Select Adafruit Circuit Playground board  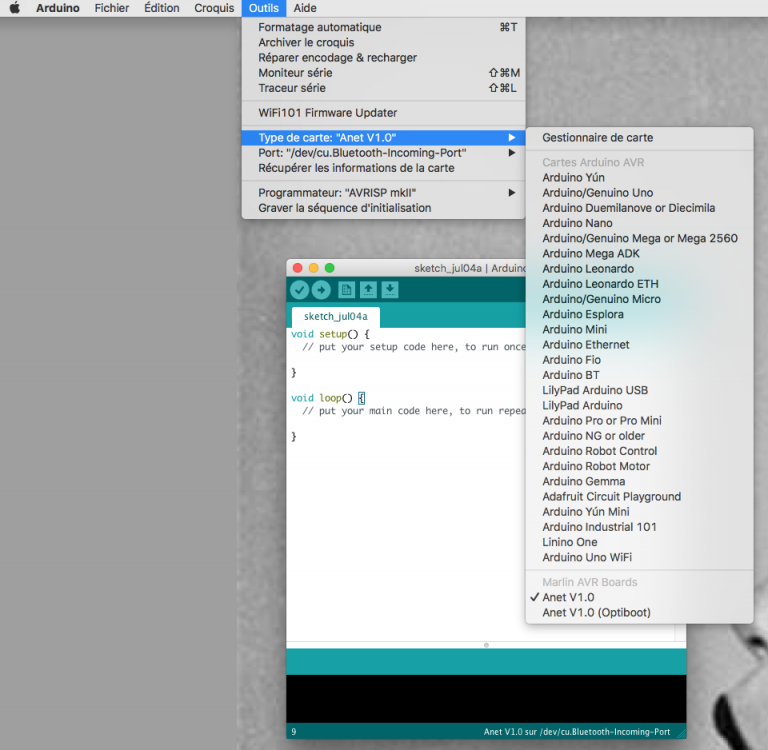pyautogui.click(x=639, y=496)
